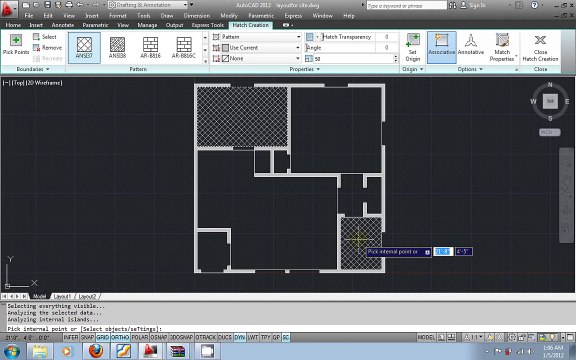This screenshot has height=360, width=576.
Task: Switch to the Express Tools ribbon tab
Action: (208, 25)
